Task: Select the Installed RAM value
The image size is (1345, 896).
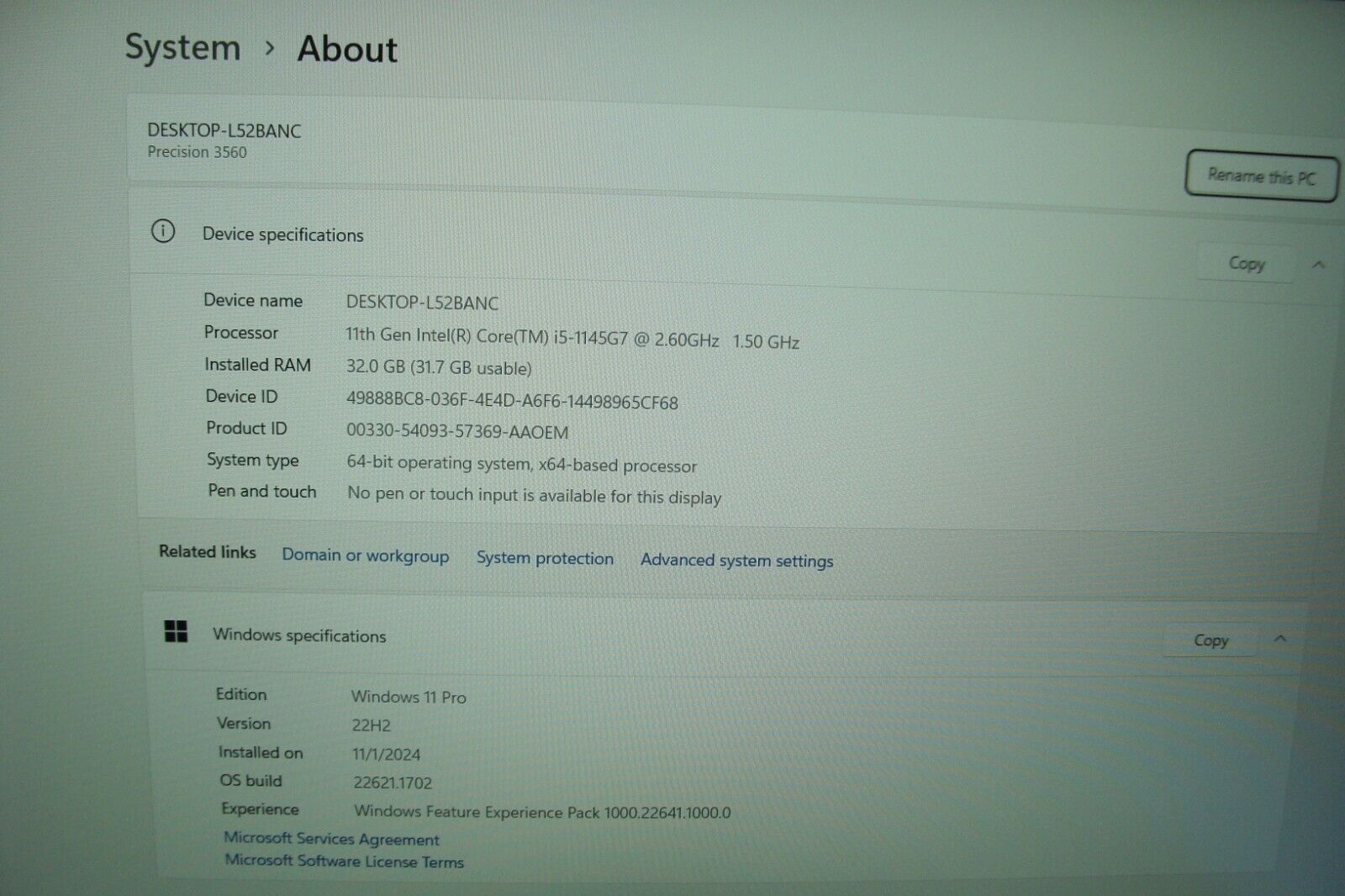Action: click(438, 368)
